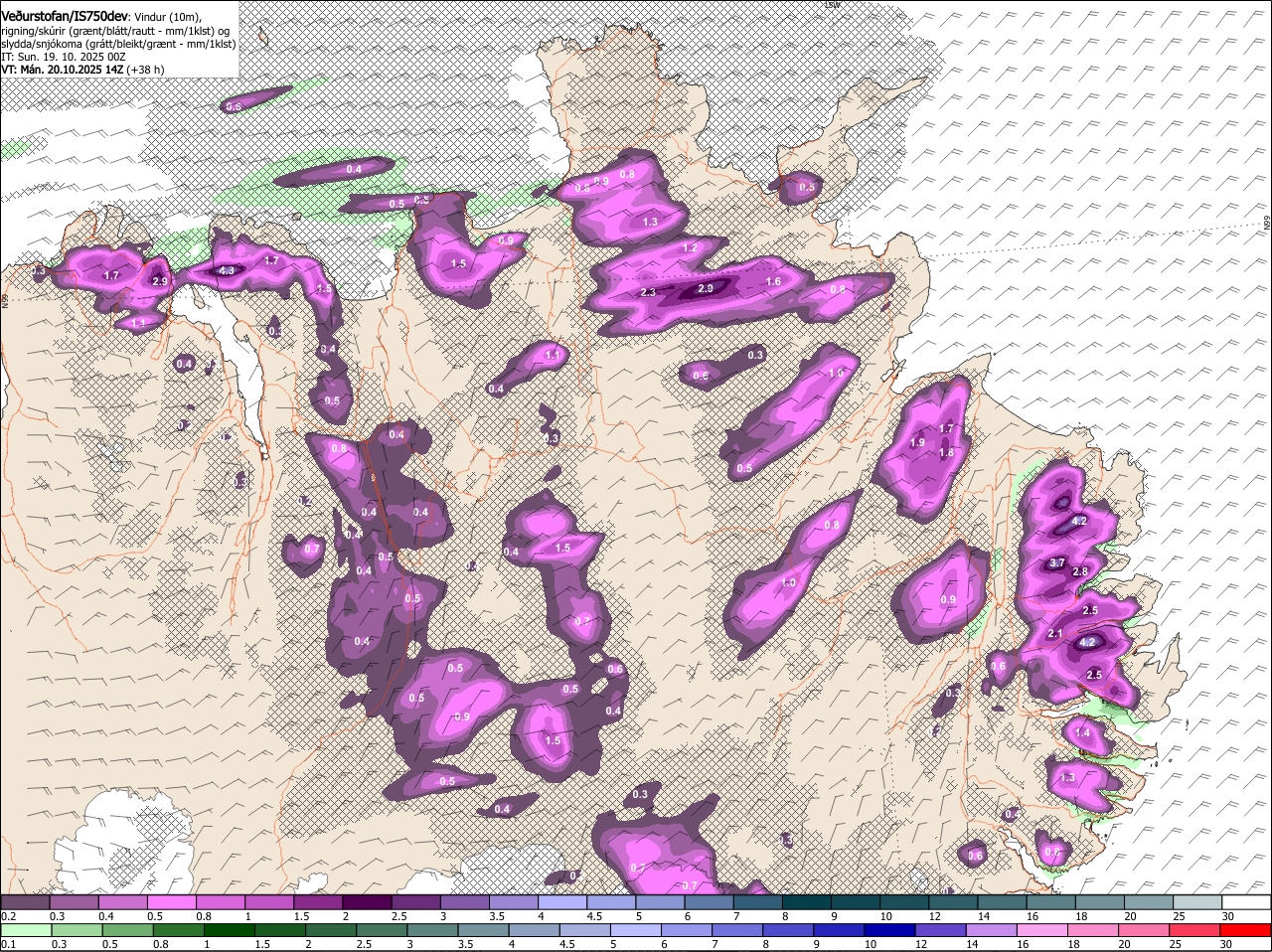This screenshot has width=1272, height=952.
Task: Pick the top-row swatch between 1 and 1.5
Action: [x=268, y=902]
